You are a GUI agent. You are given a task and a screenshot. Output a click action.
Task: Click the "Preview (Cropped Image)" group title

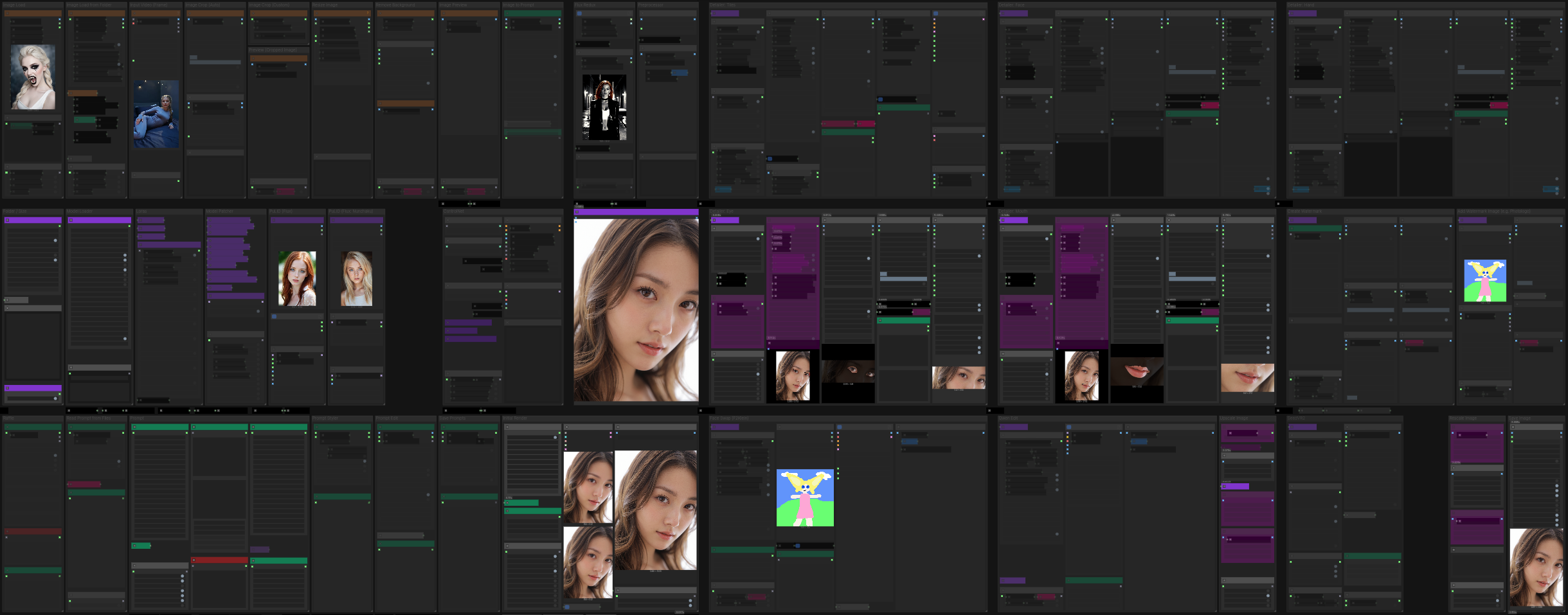[273, 50]
